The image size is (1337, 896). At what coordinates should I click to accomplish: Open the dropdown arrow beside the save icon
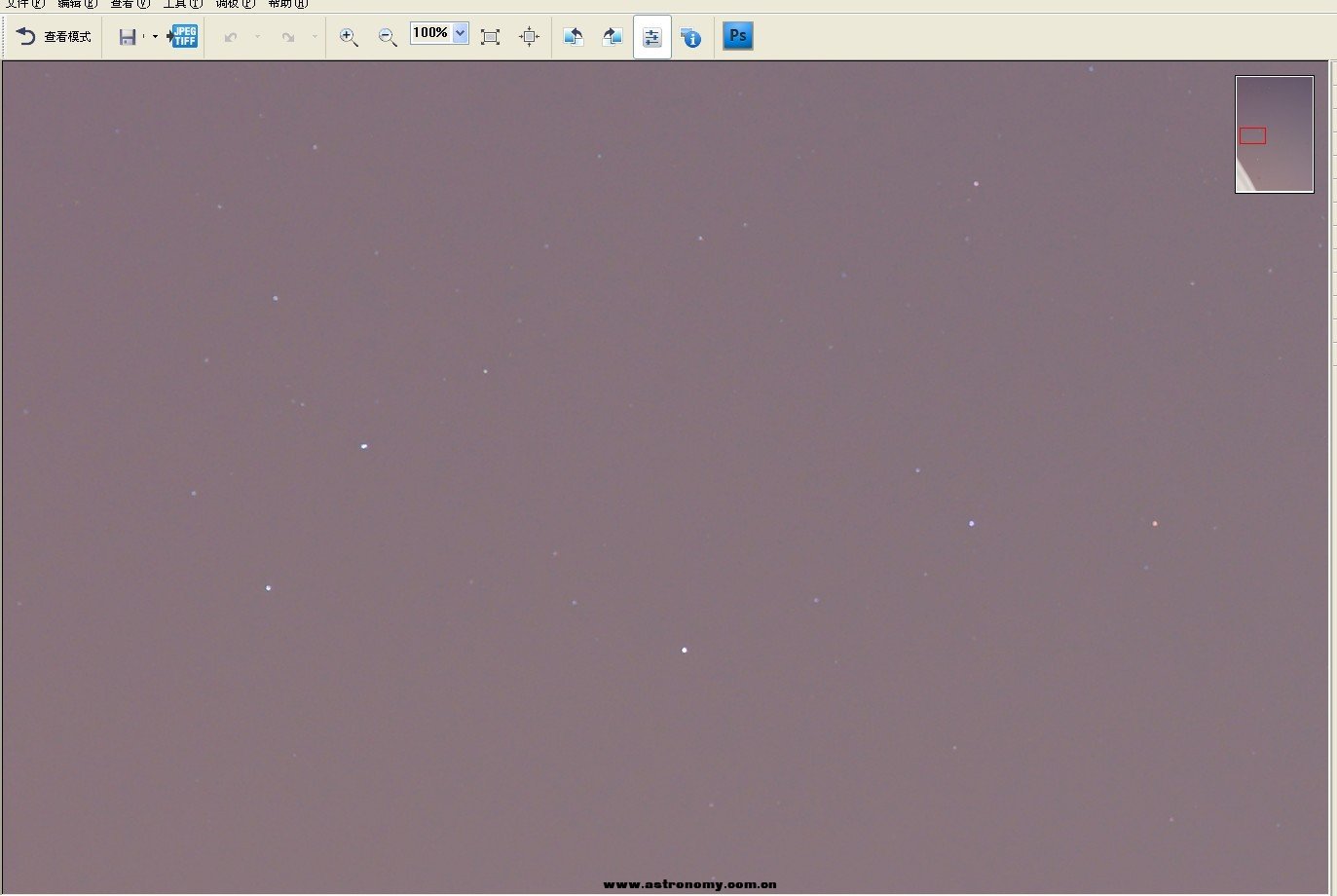(155, 37)
